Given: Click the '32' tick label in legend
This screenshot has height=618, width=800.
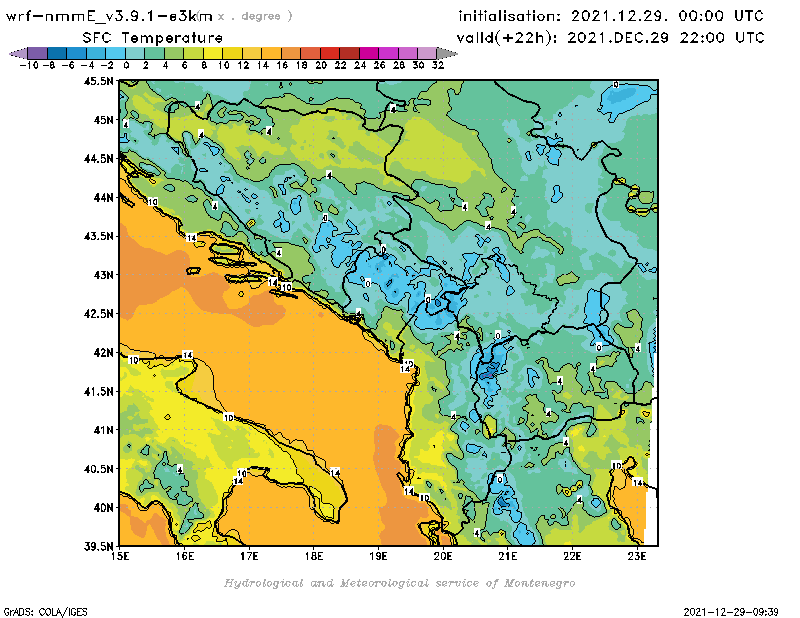Looking at the screenshot, I should (438, 65).
